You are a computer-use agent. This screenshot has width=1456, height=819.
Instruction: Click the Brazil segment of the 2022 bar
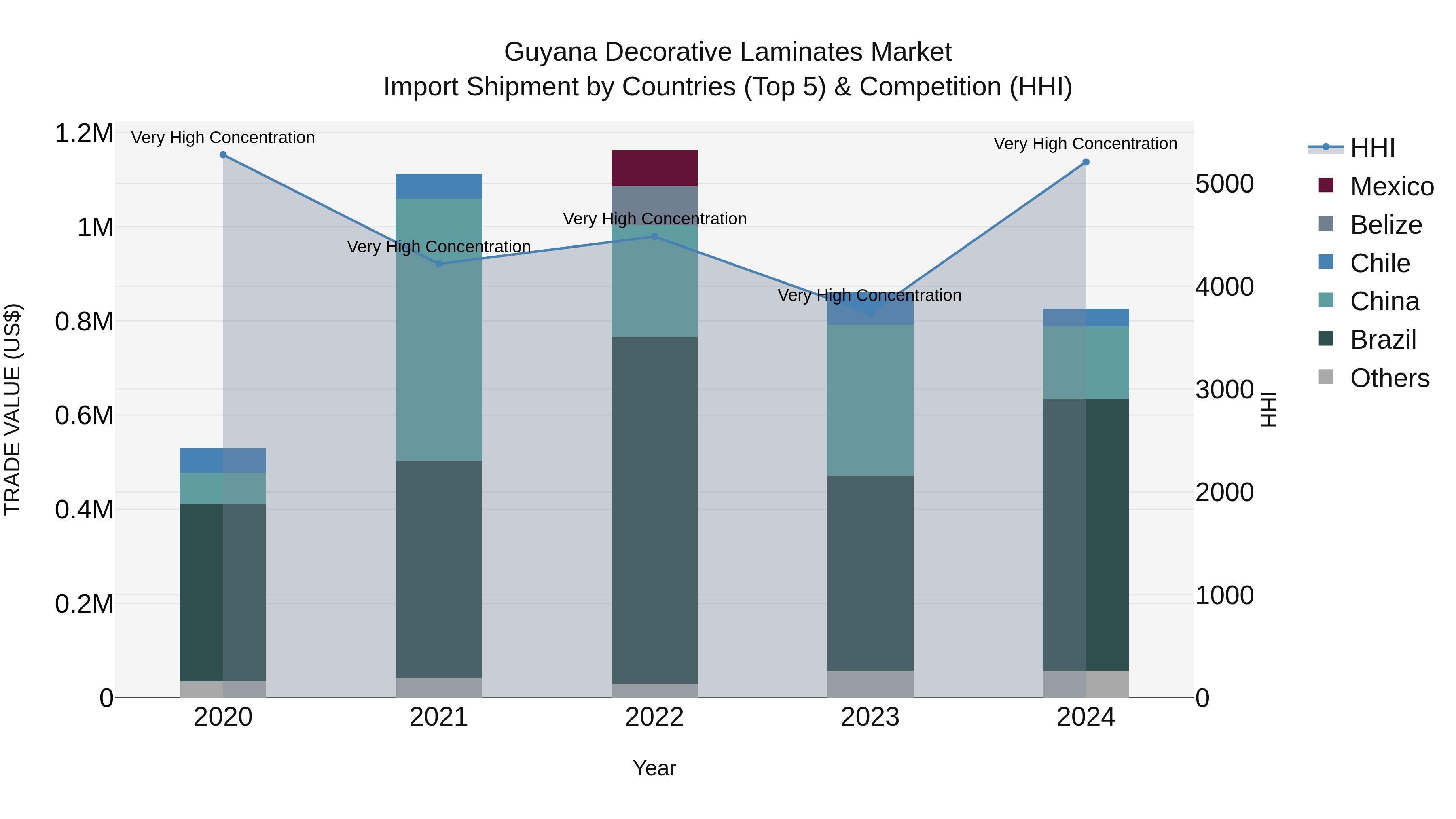coord(654,510)
